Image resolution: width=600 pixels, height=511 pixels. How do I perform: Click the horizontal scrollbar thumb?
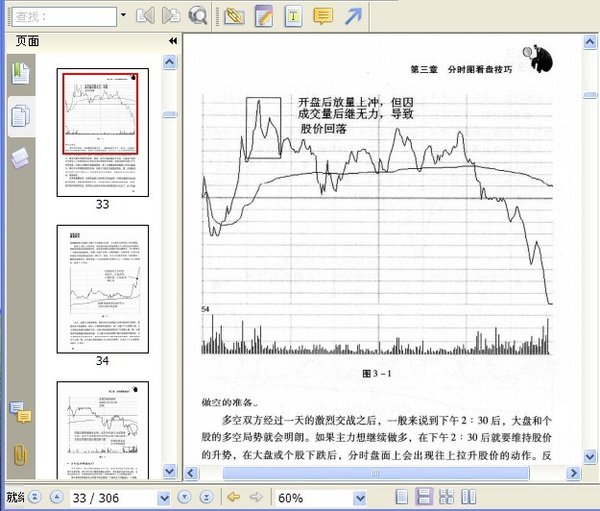pos(376,473)
